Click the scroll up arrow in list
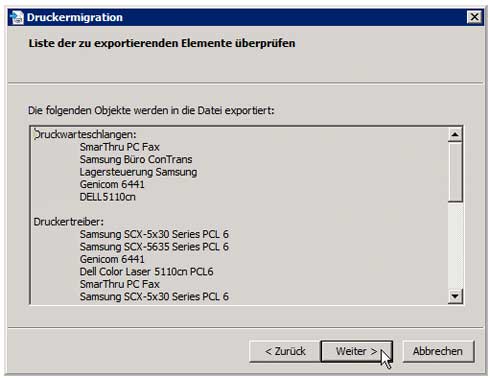Viewport: 490px width, 378px height. coord(455,135)
